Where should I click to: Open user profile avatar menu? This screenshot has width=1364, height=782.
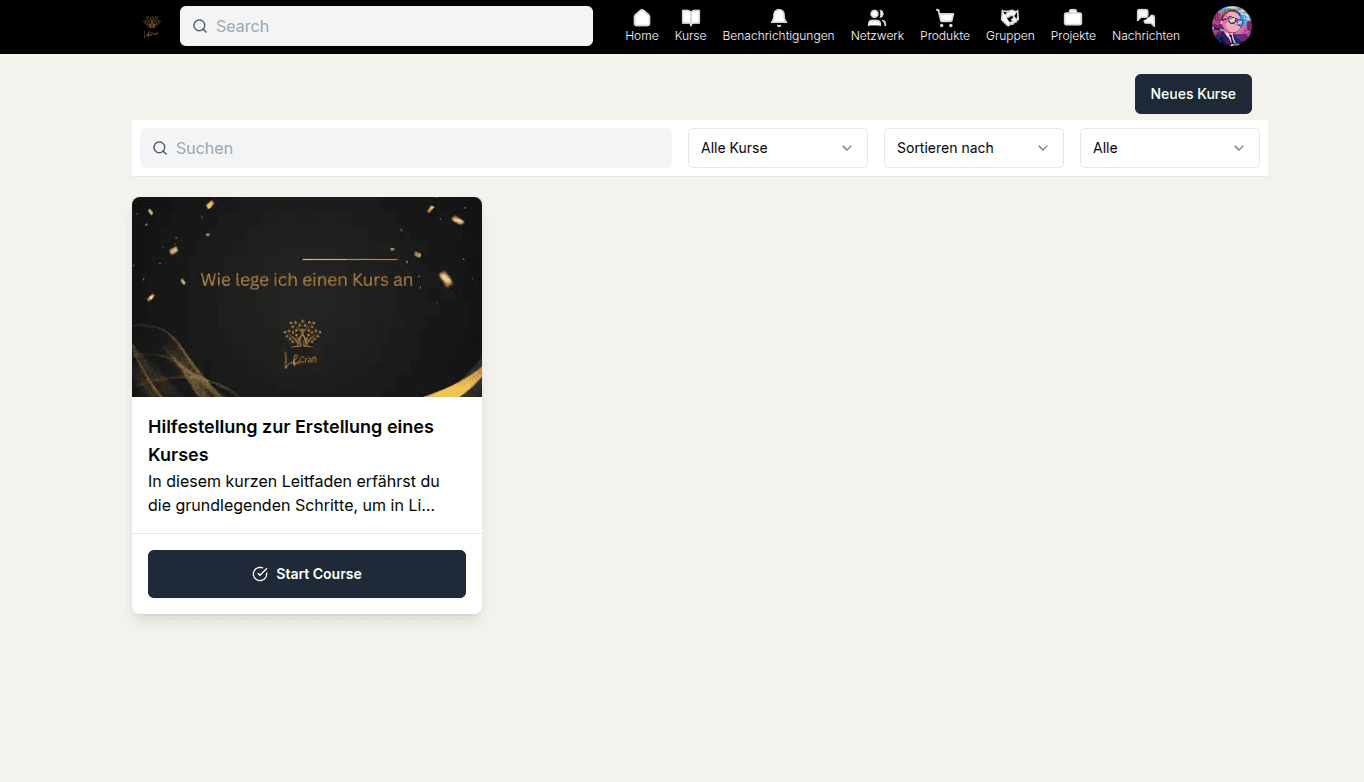[x=1231, y=26]
